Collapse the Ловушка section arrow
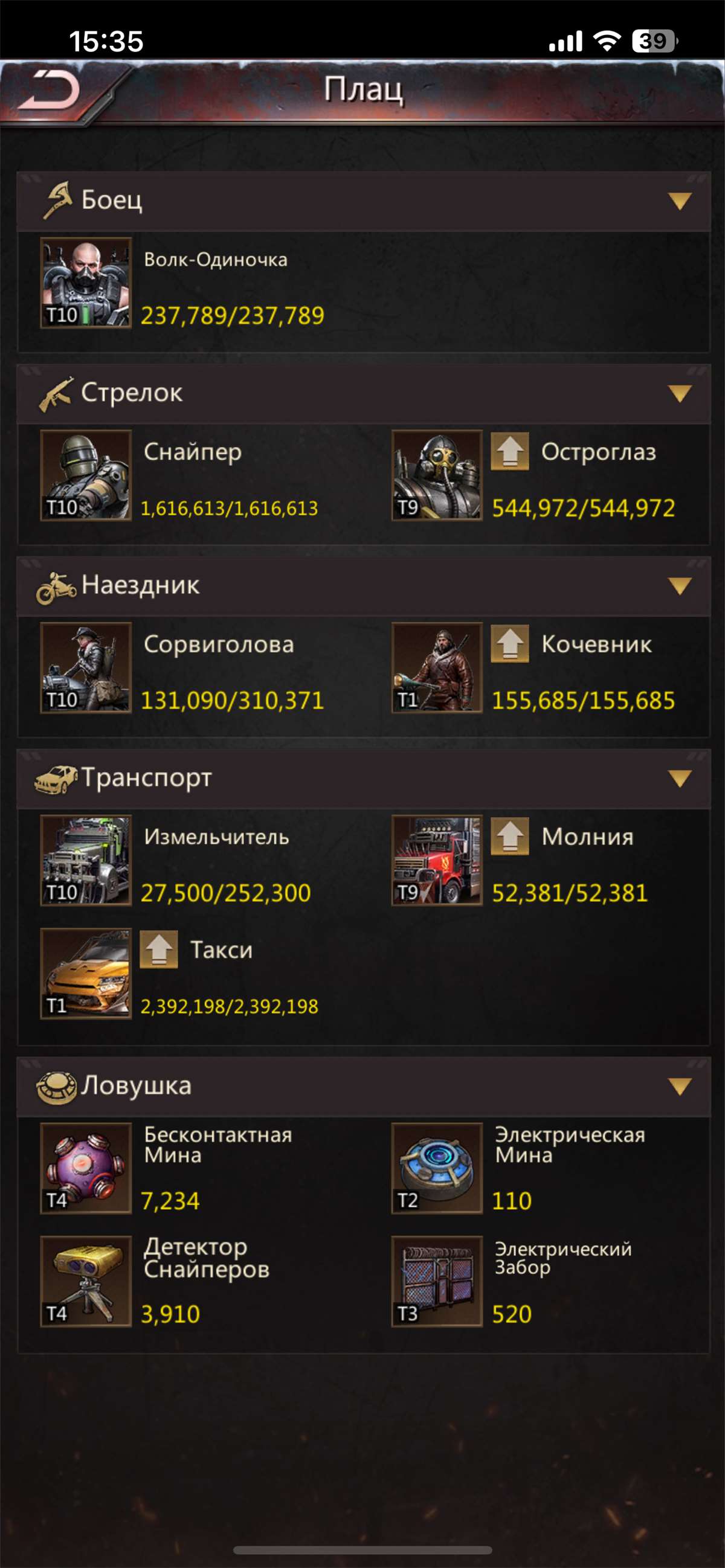The image size is (725, 1568). [679, 1086]
